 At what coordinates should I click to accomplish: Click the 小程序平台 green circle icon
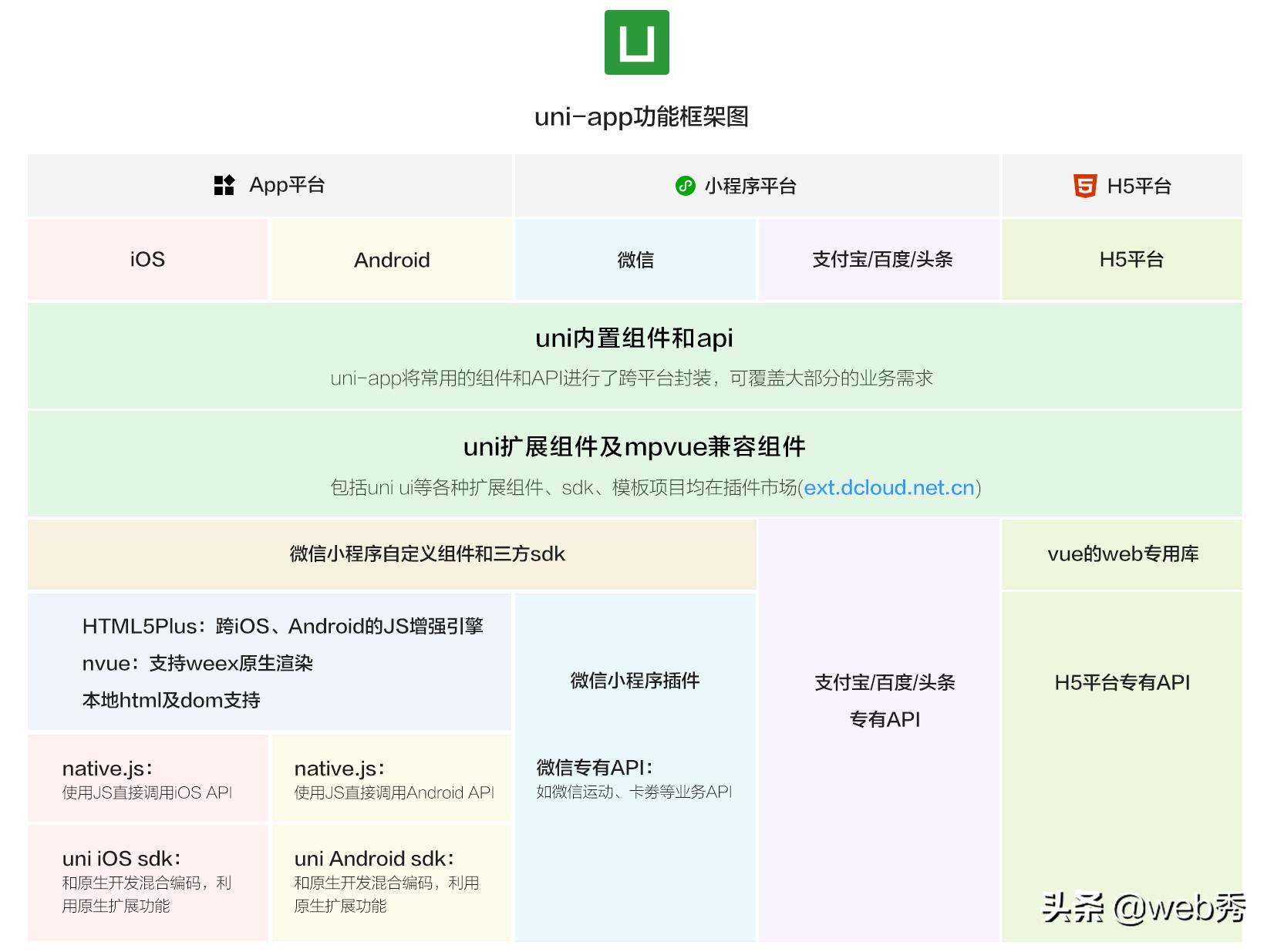[x=685, y=185]
